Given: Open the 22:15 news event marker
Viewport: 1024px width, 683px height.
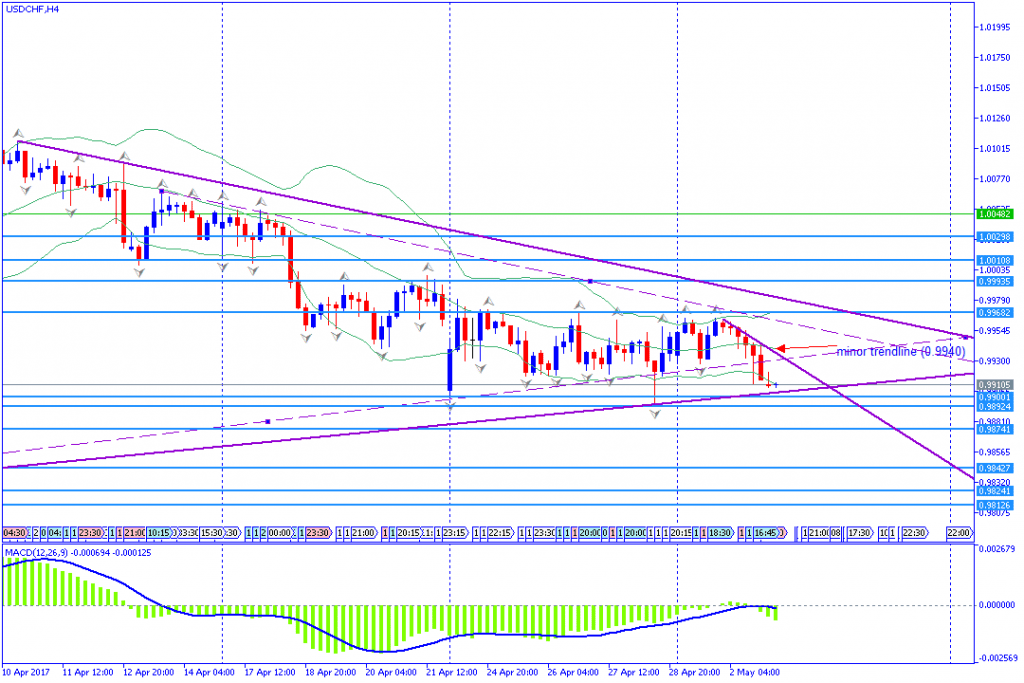Looking at the screenshot, I should [x=500, y=533].
